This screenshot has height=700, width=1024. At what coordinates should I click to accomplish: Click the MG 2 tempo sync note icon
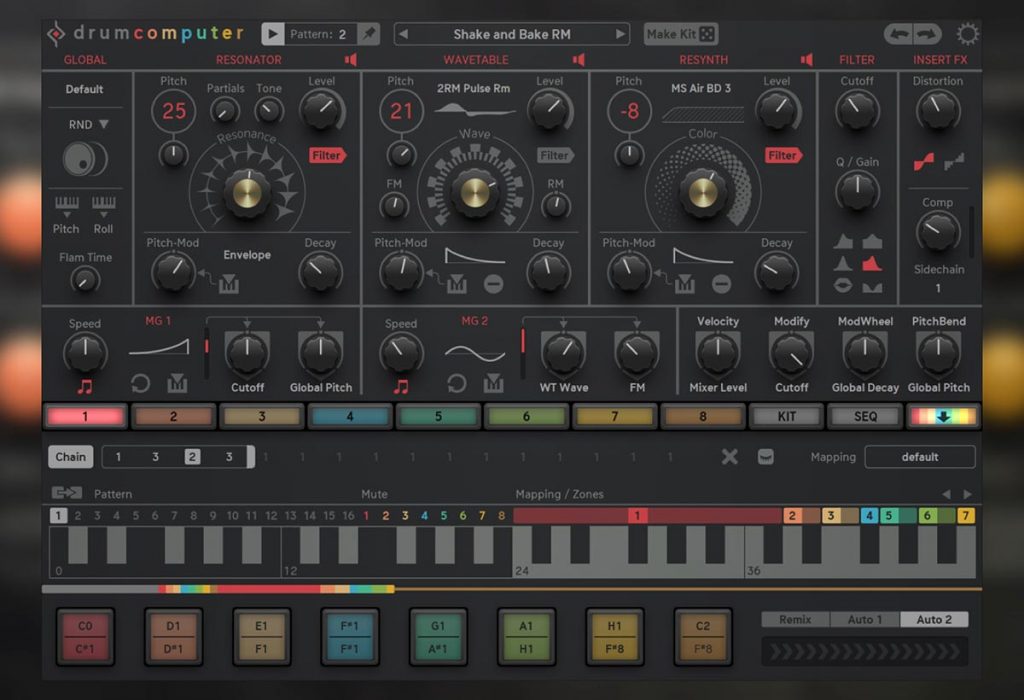point(401,385)
